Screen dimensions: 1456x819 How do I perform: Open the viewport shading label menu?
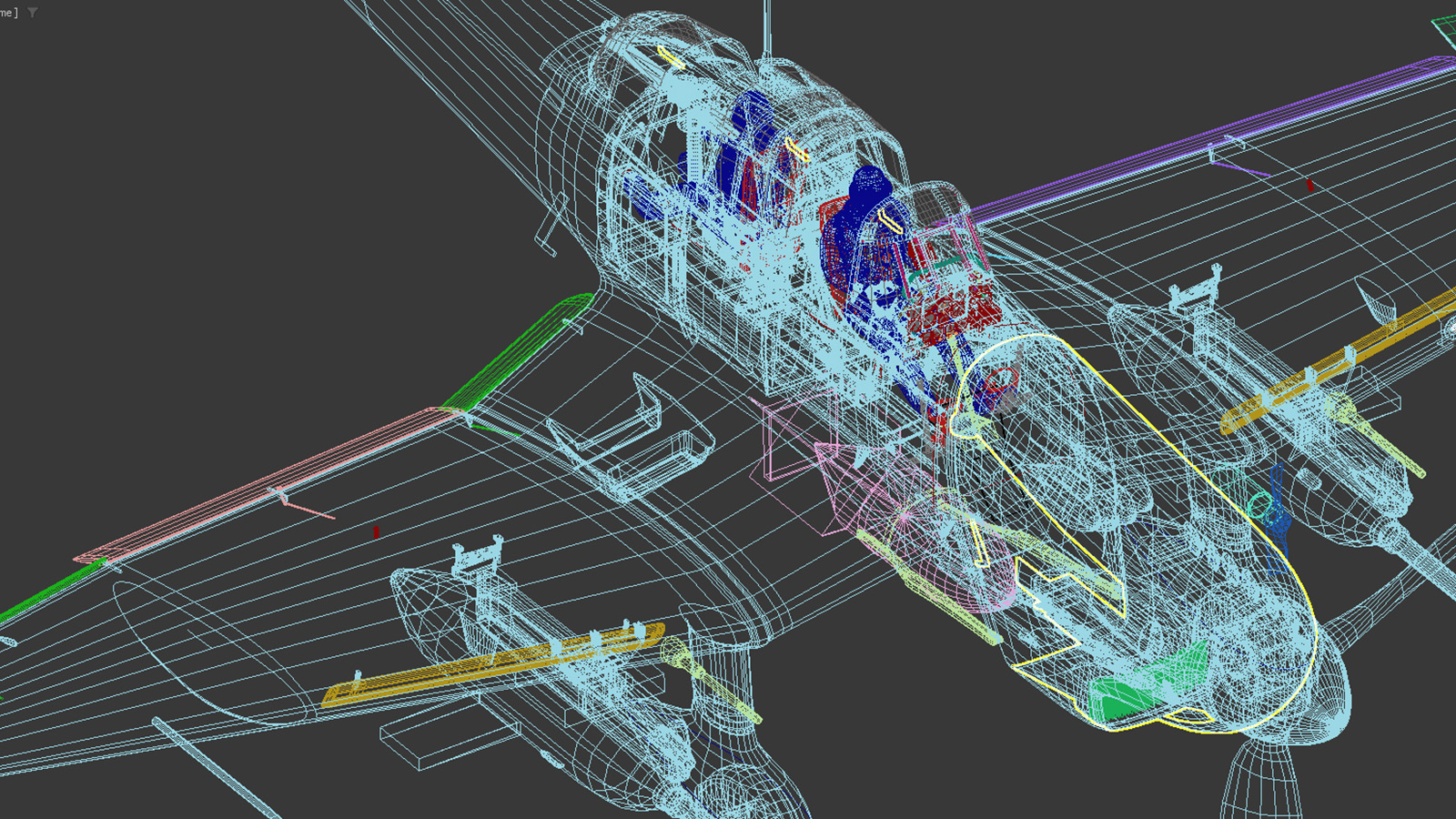9,13
